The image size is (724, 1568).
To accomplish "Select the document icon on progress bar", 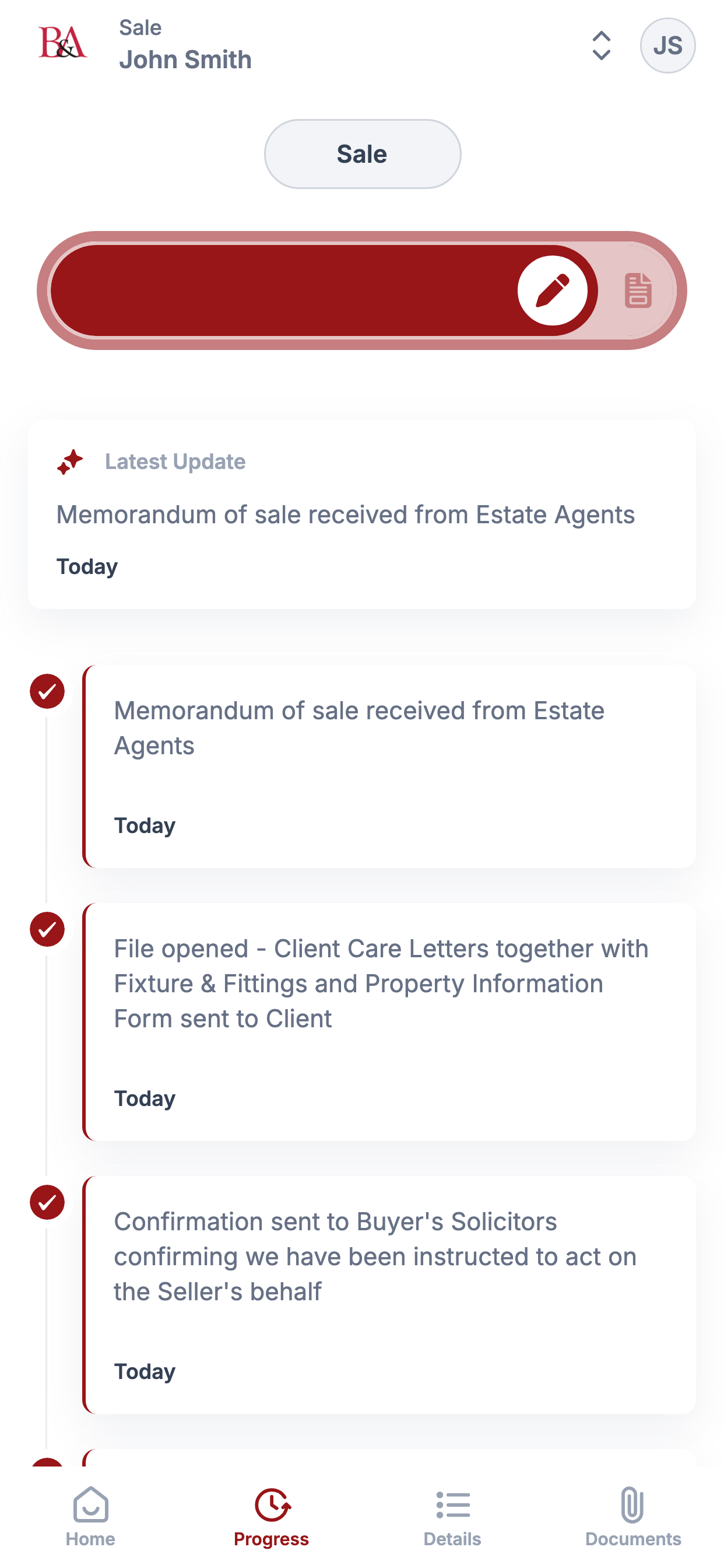I will (x=638, y=290).
